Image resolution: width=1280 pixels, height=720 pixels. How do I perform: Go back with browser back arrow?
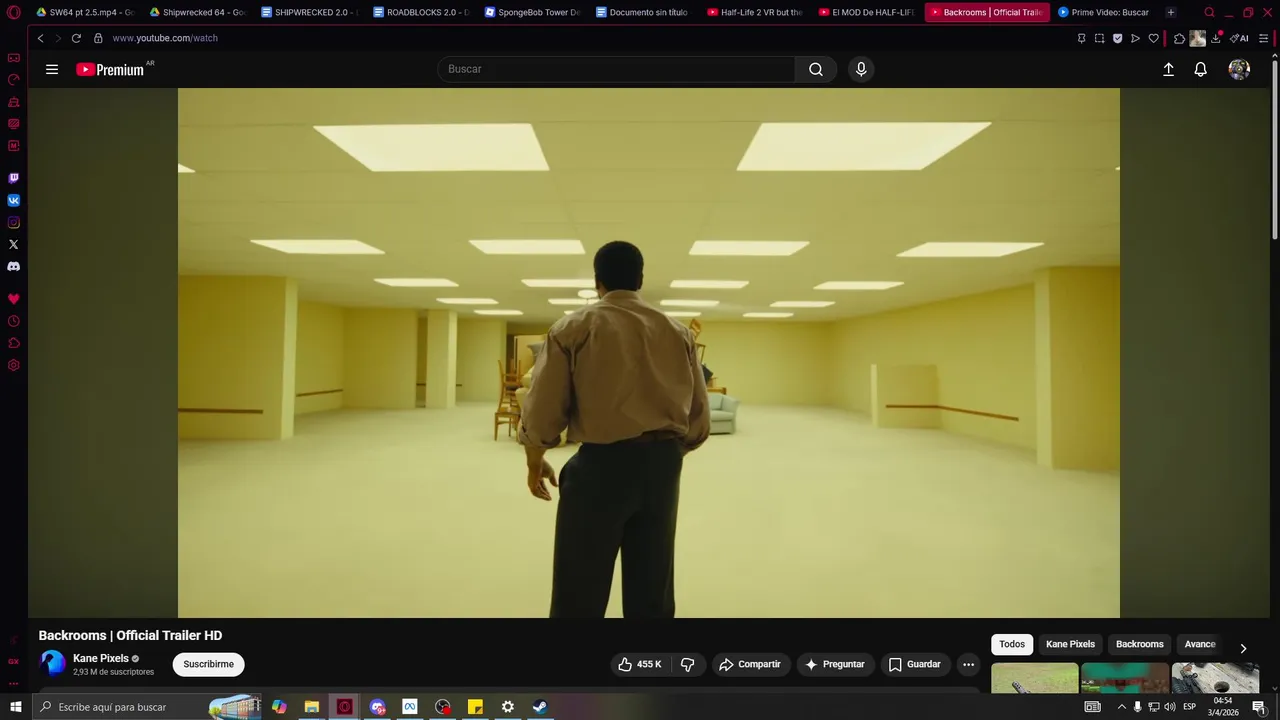point(40,38)
